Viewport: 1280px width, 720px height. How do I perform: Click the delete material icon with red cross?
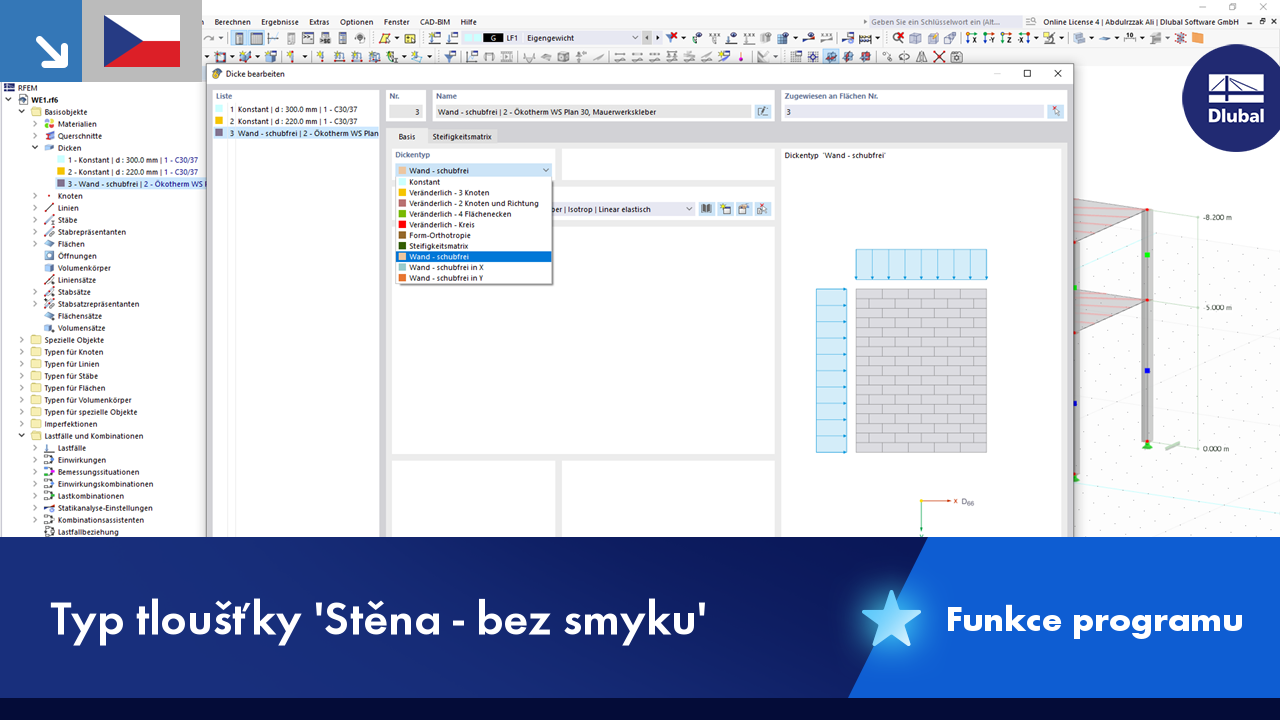[762, 208]
